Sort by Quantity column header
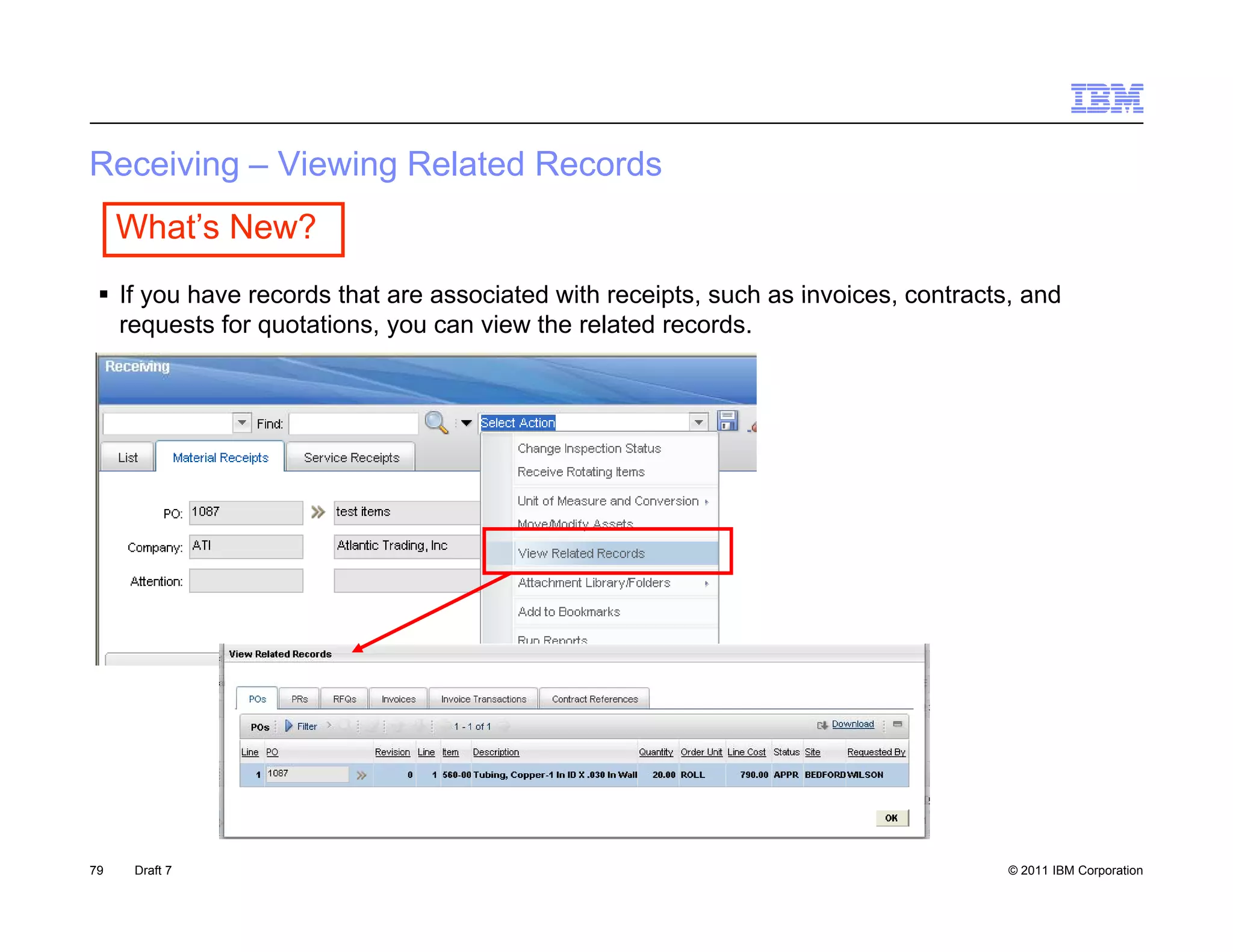 pos(656,752)
